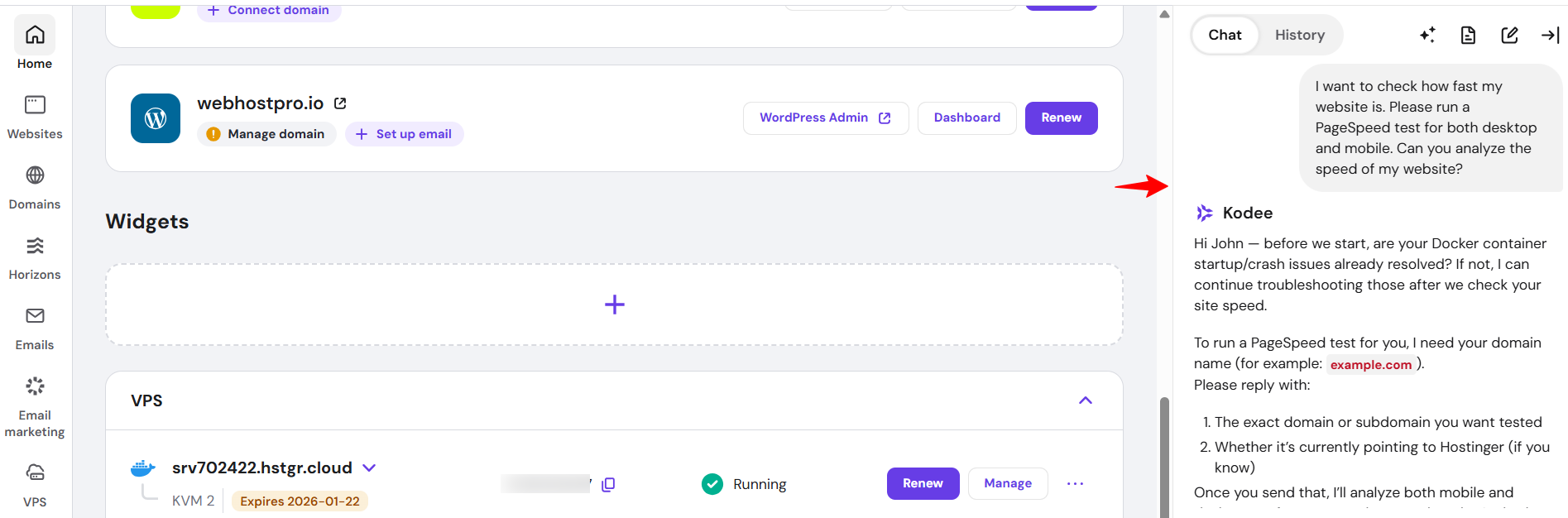The width and height of the screenshot is (1568, 518).
Task: Click the Kodee assistant logo
Action: point(1204,213)
